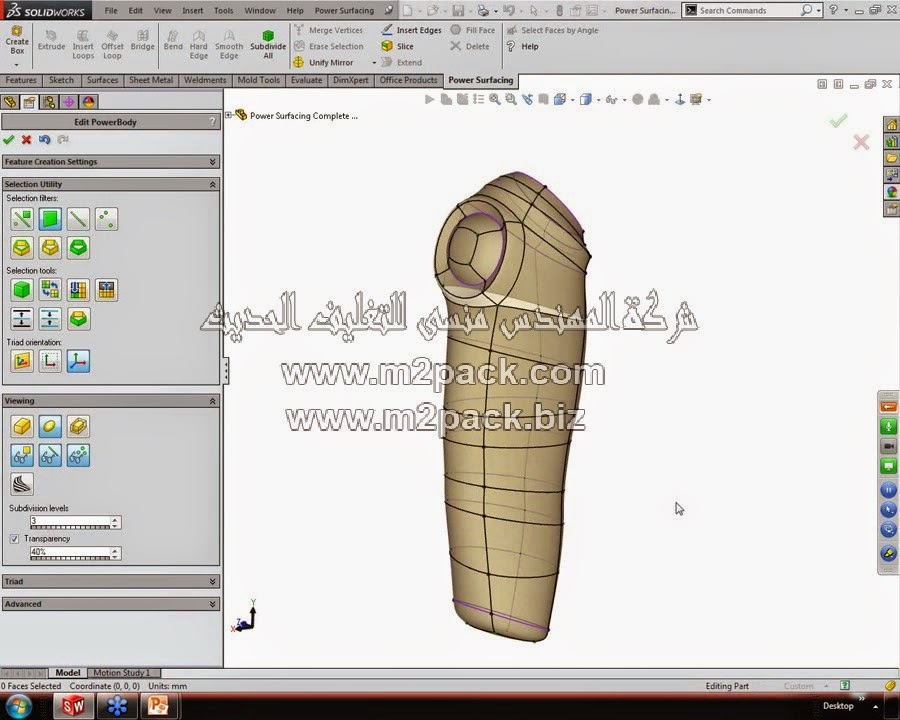Adjust the Transparency percentage slider
Viewport: 900px width, 720px height.
click(70, 557)
